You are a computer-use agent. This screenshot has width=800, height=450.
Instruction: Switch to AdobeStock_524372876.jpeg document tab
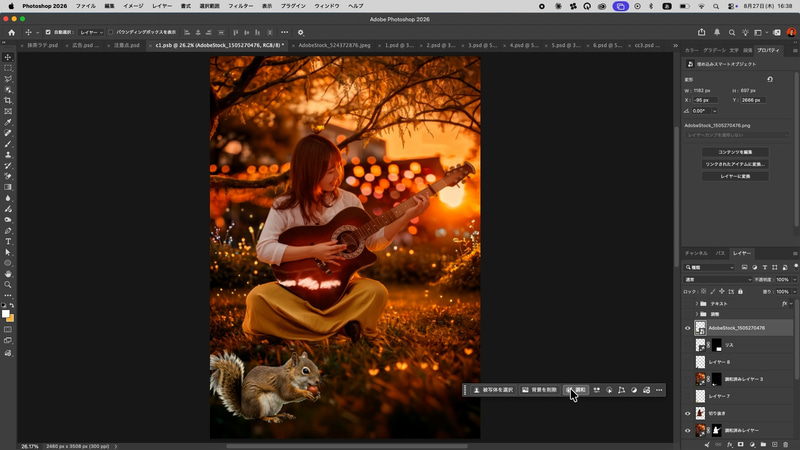tap(335, 45)
